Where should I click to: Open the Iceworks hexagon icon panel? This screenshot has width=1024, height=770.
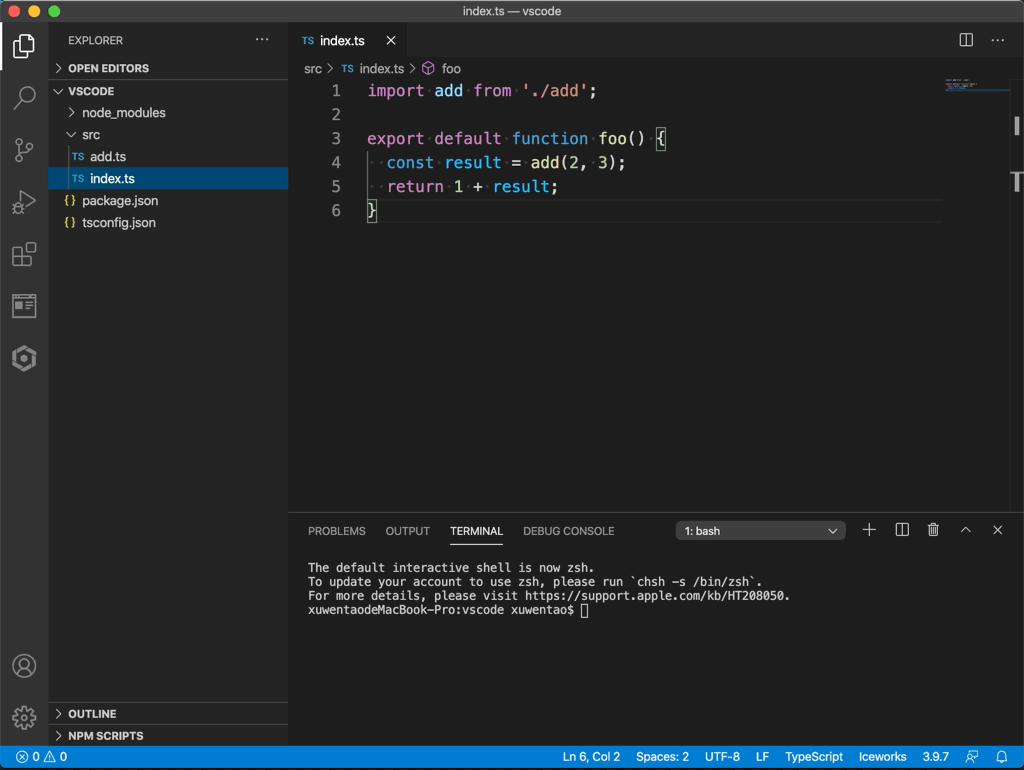pos(24,358)
